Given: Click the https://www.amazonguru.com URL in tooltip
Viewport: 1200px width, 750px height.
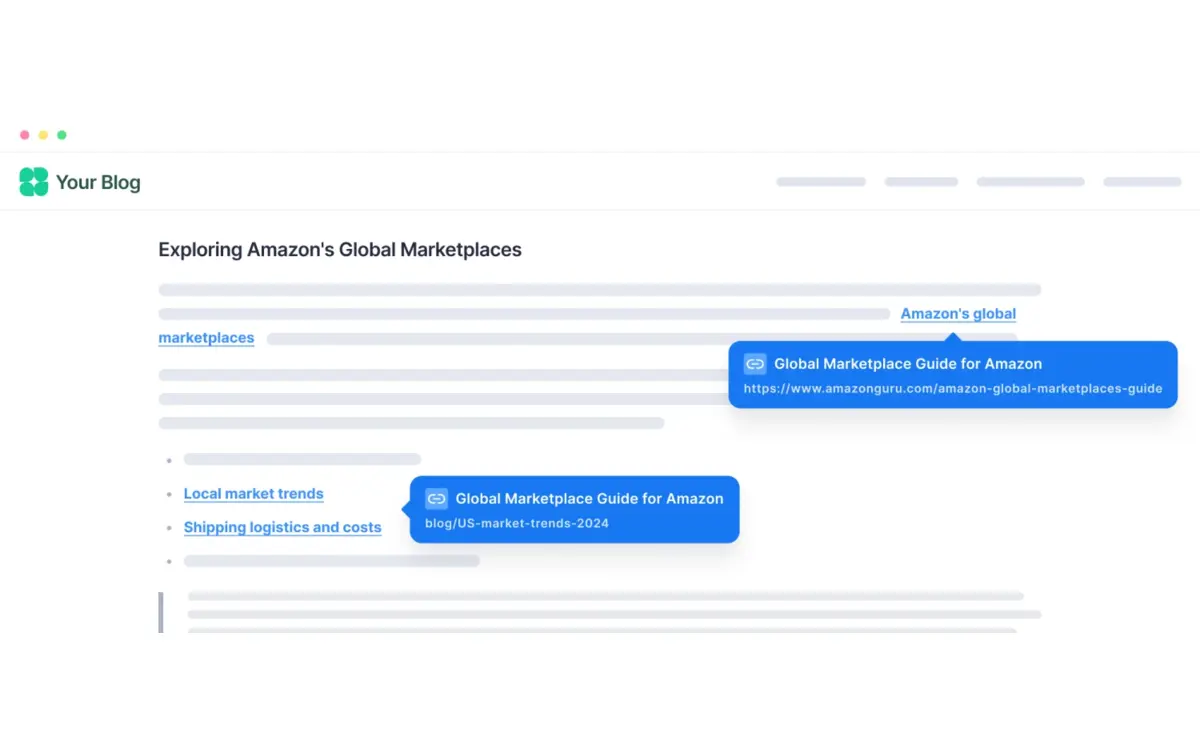Looking at the screenshot, I should pos(953,388).
